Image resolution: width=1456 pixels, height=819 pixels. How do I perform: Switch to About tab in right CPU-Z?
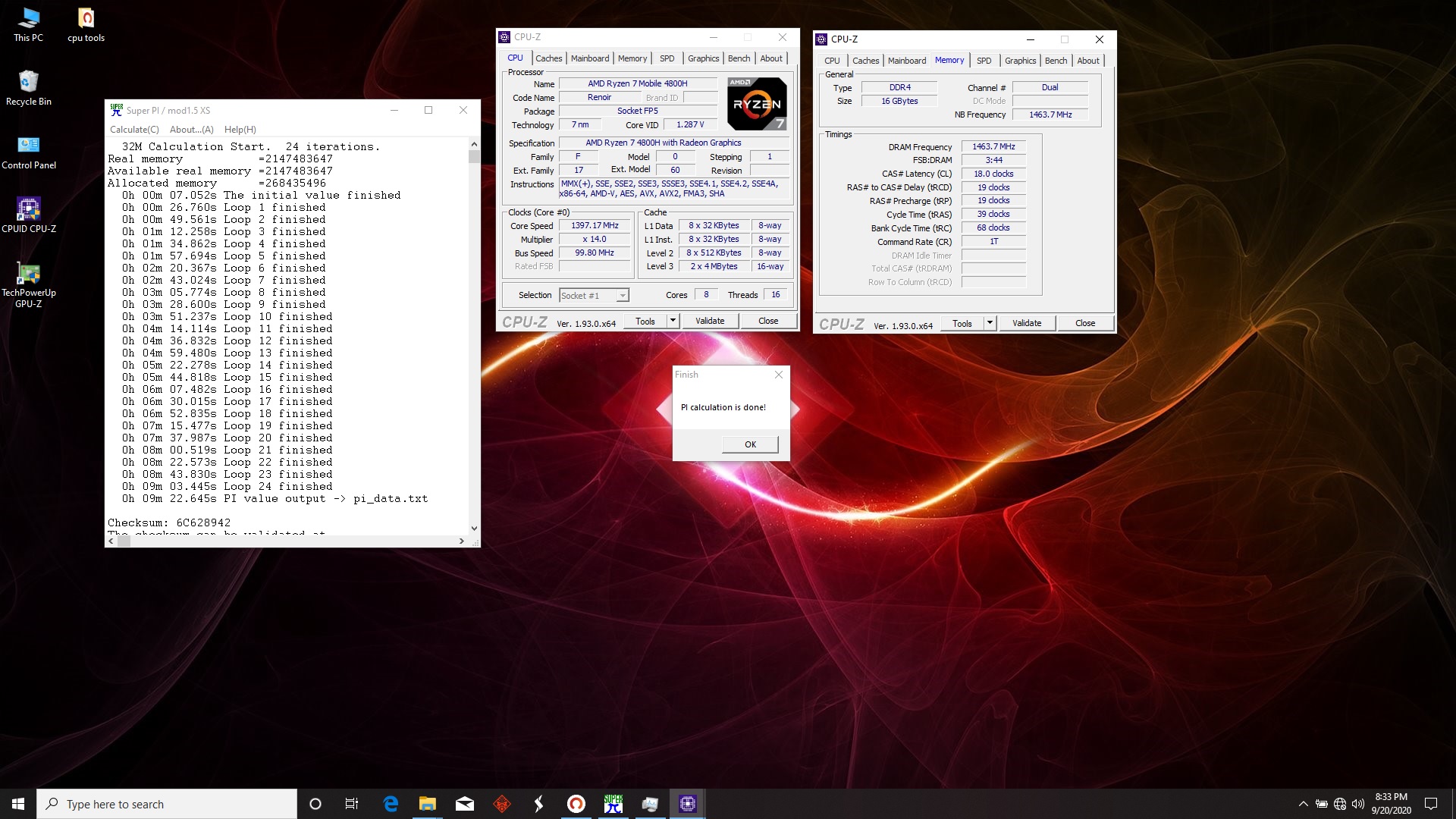[1088, 61]
